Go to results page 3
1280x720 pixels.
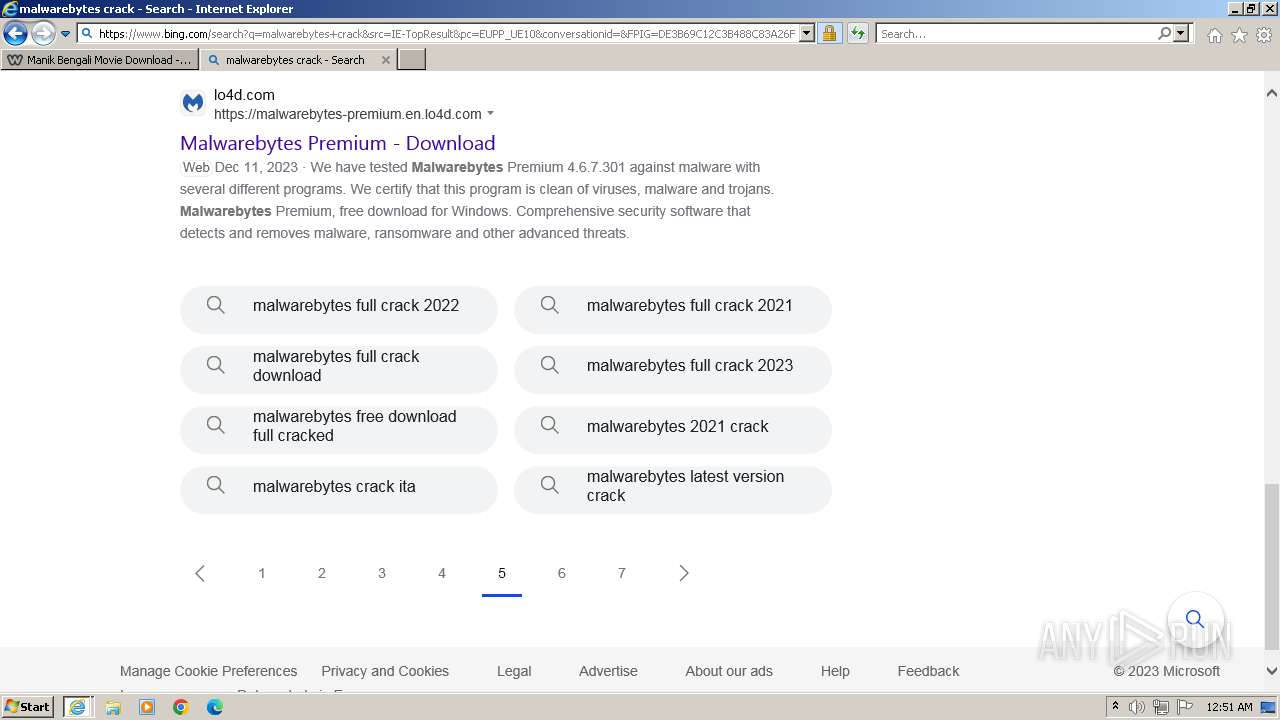coord(382,573)
